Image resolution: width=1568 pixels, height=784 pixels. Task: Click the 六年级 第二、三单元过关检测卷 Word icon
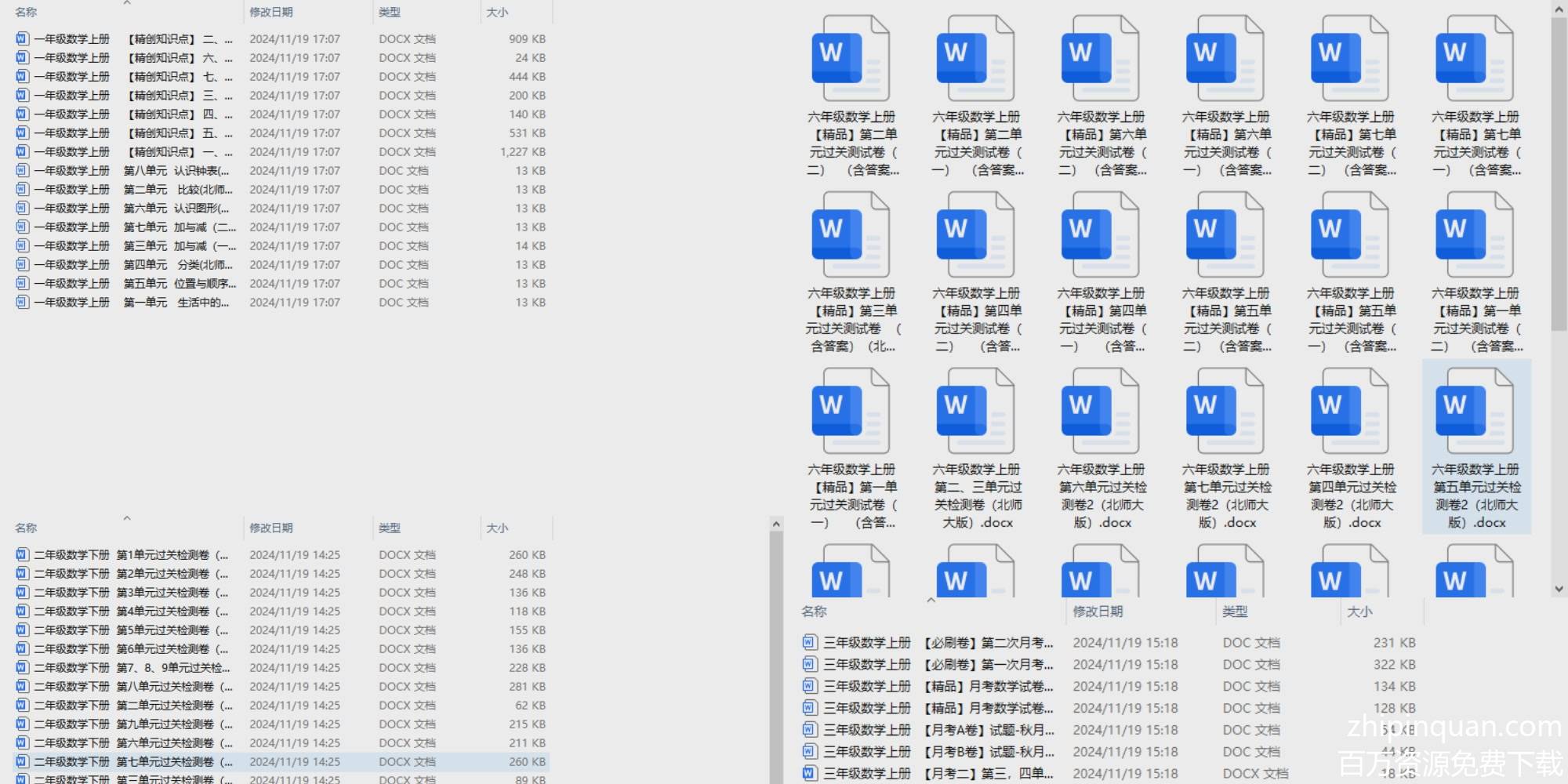976,412
